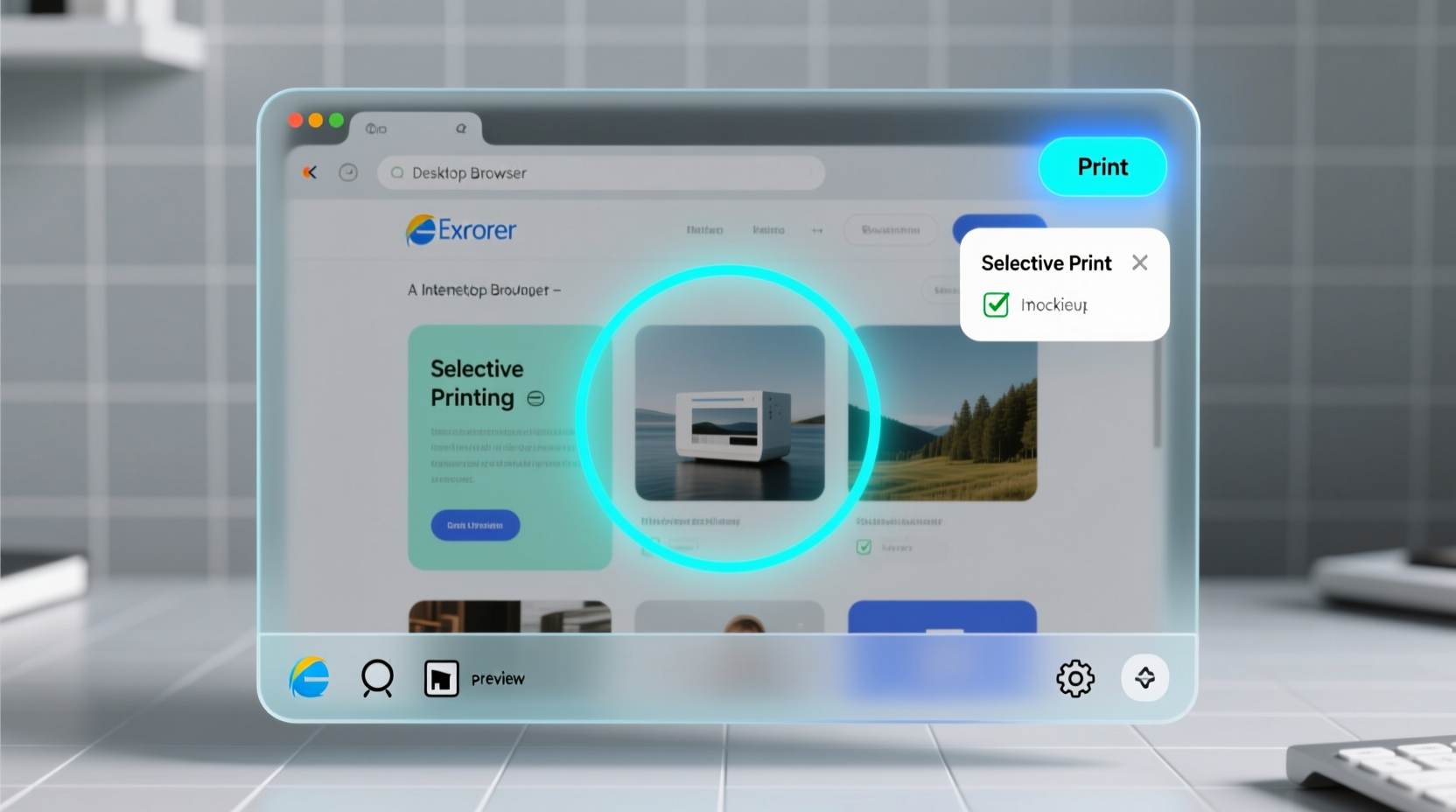
Task: Open the browser icon in the dock
Action: (310, 678)
